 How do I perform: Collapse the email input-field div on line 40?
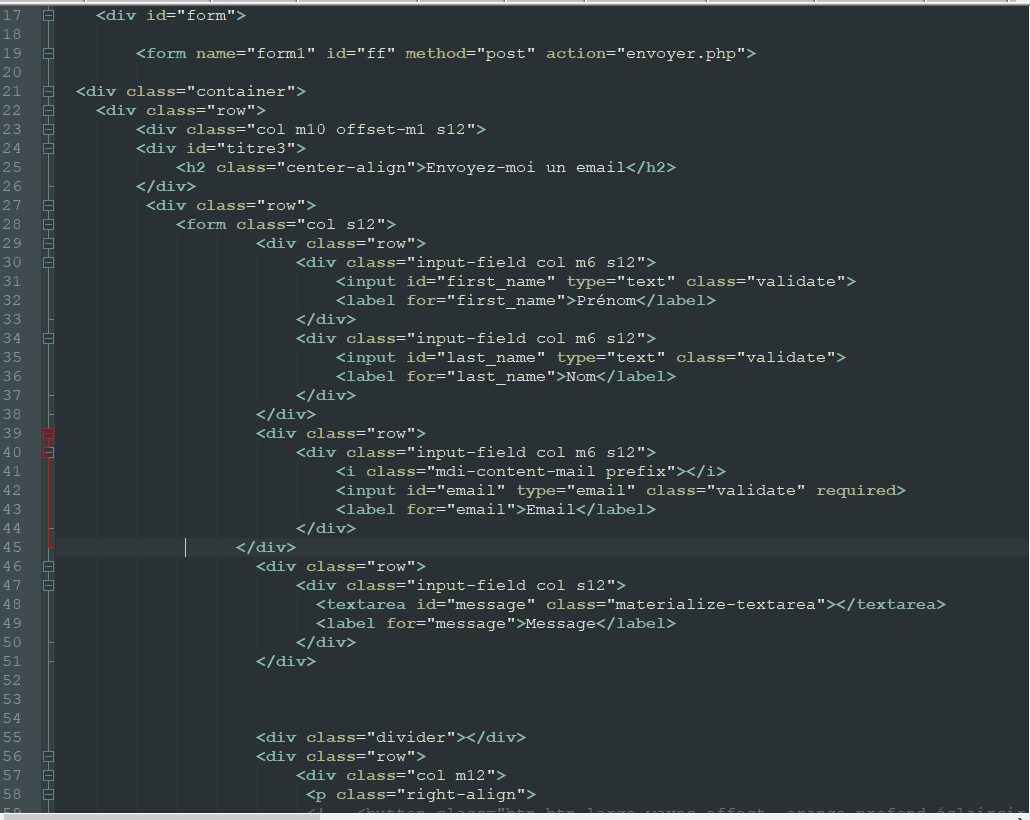click(49, 453)
